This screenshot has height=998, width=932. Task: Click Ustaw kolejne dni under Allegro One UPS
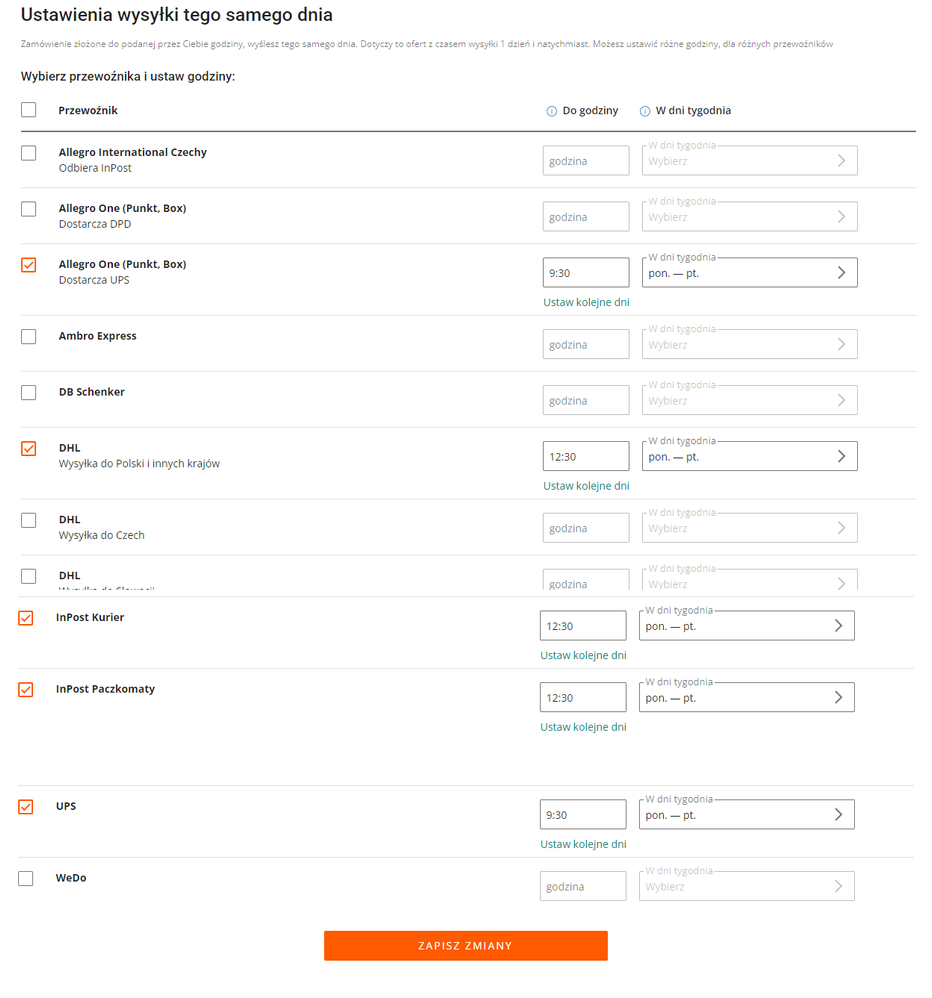(x=586, y=302)
